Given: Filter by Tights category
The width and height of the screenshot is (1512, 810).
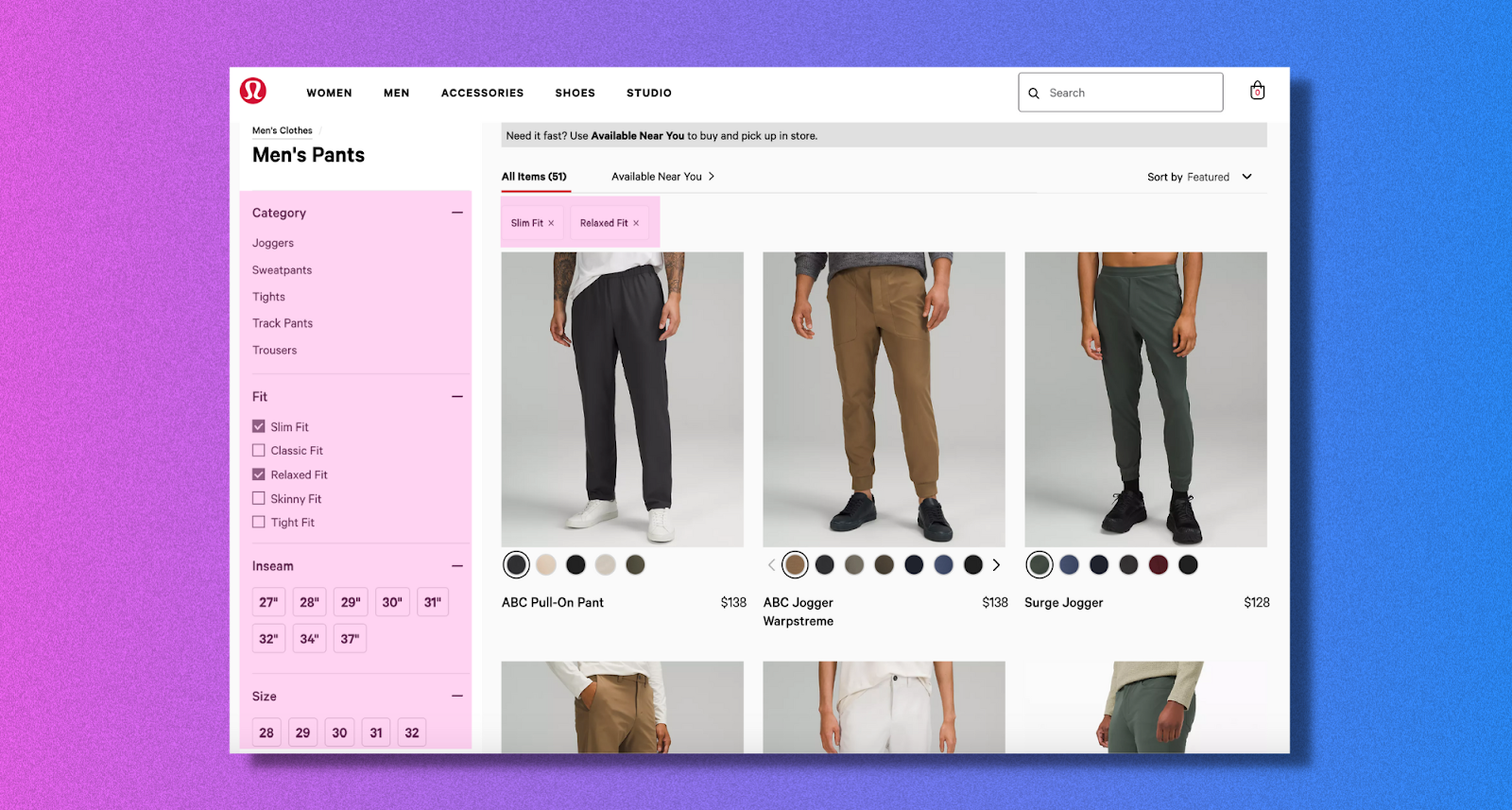Looking at the screenshot, I should pyautogui.click(x=268, y=297).
